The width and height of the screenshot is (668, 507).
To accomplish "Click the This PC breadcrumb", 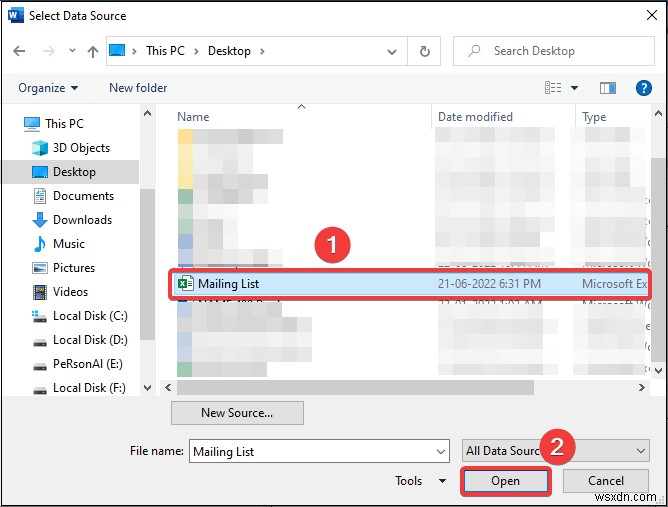I will [165, 51].
